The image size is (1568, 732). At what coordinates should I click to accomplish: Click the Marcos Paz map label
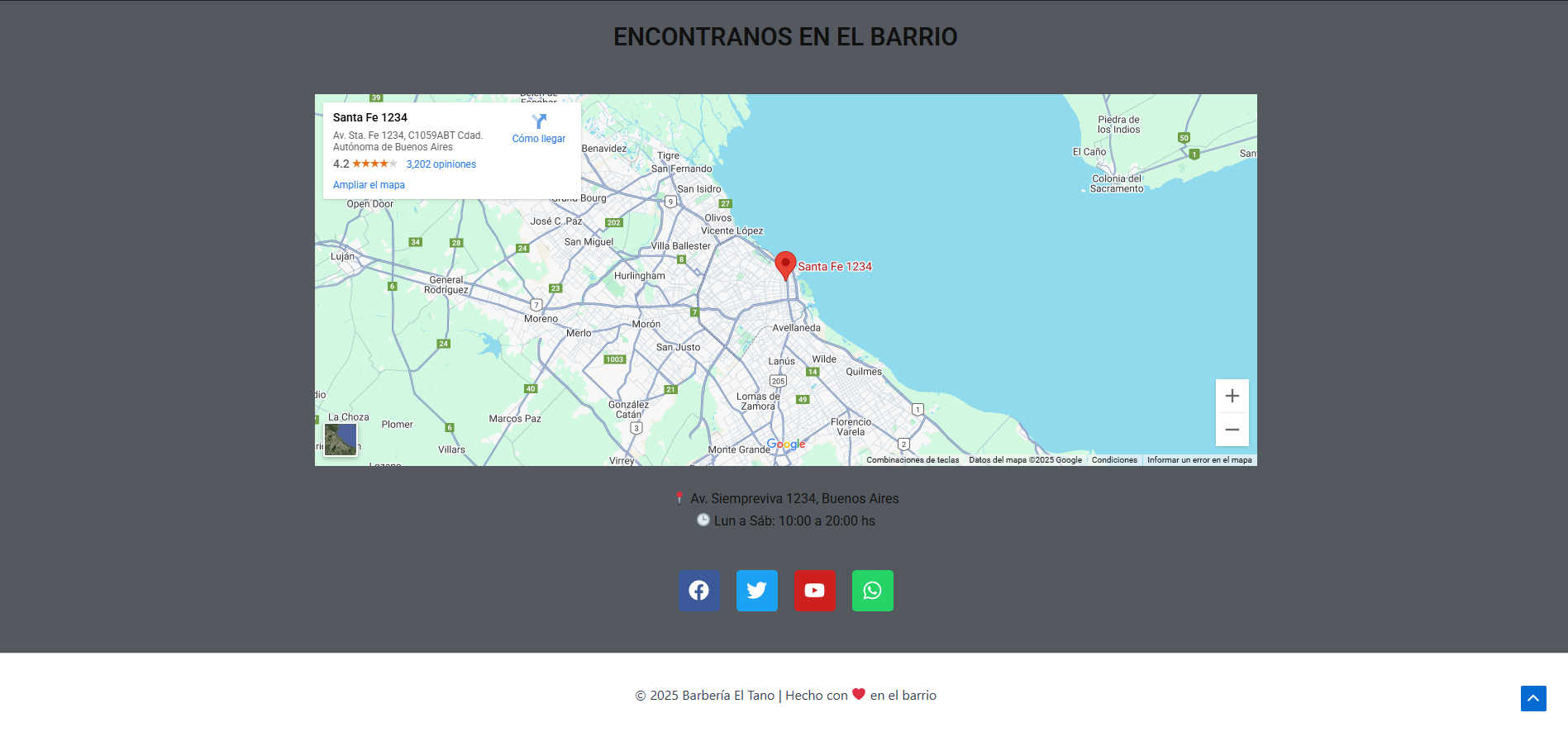(515, 419)
